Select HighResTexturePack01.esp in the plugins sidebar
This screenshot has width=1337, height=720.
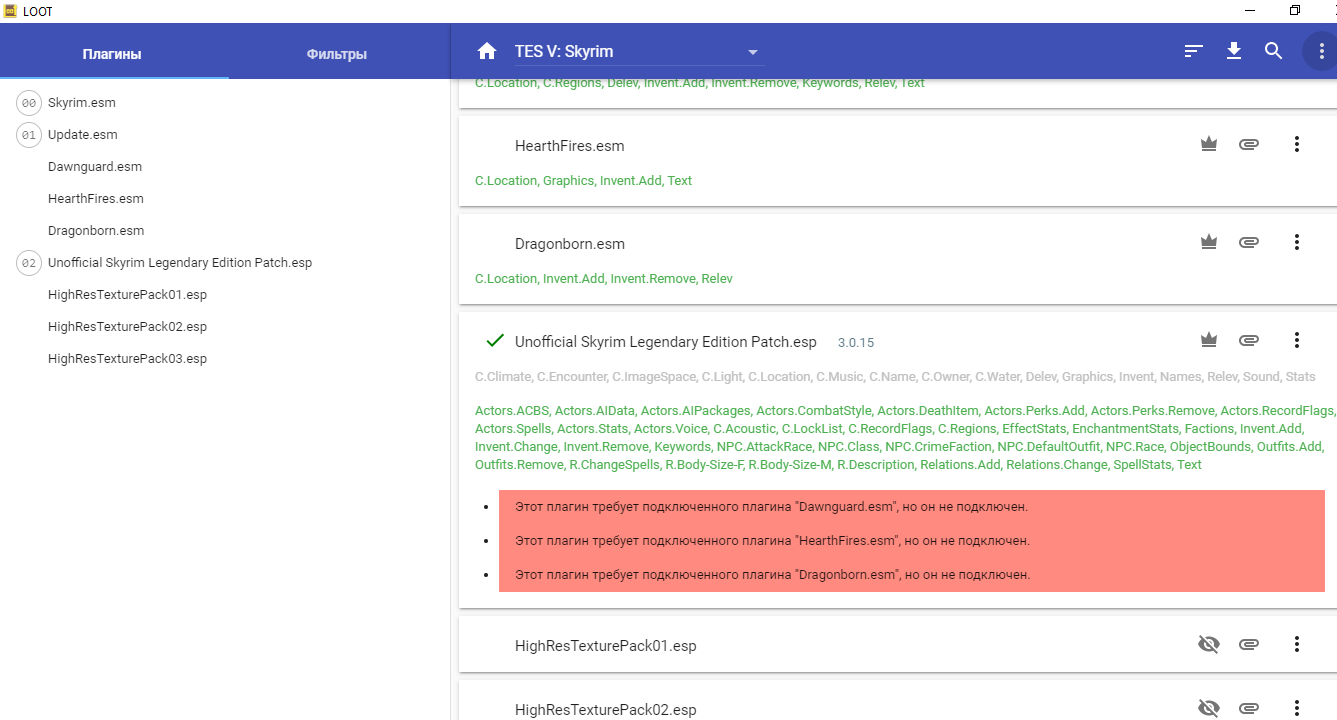click(x=127, y=295)
